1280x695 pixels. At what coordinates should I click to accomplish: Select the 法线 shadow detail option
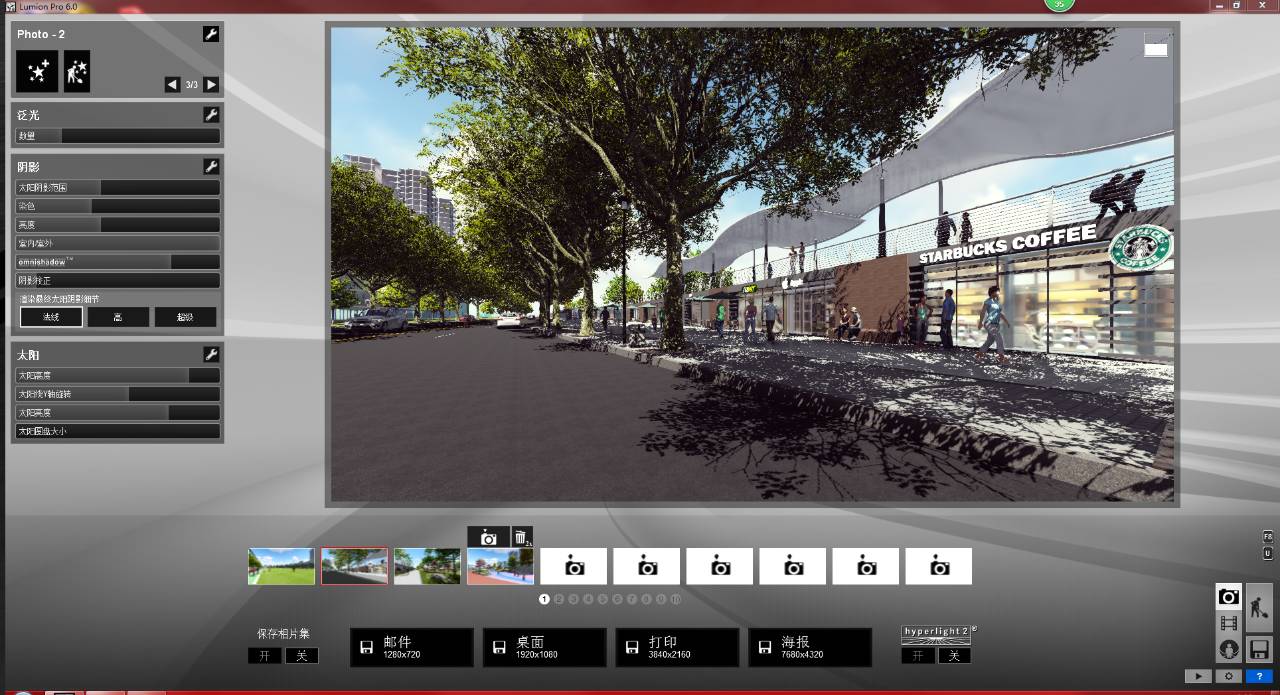tap(51, 317)
